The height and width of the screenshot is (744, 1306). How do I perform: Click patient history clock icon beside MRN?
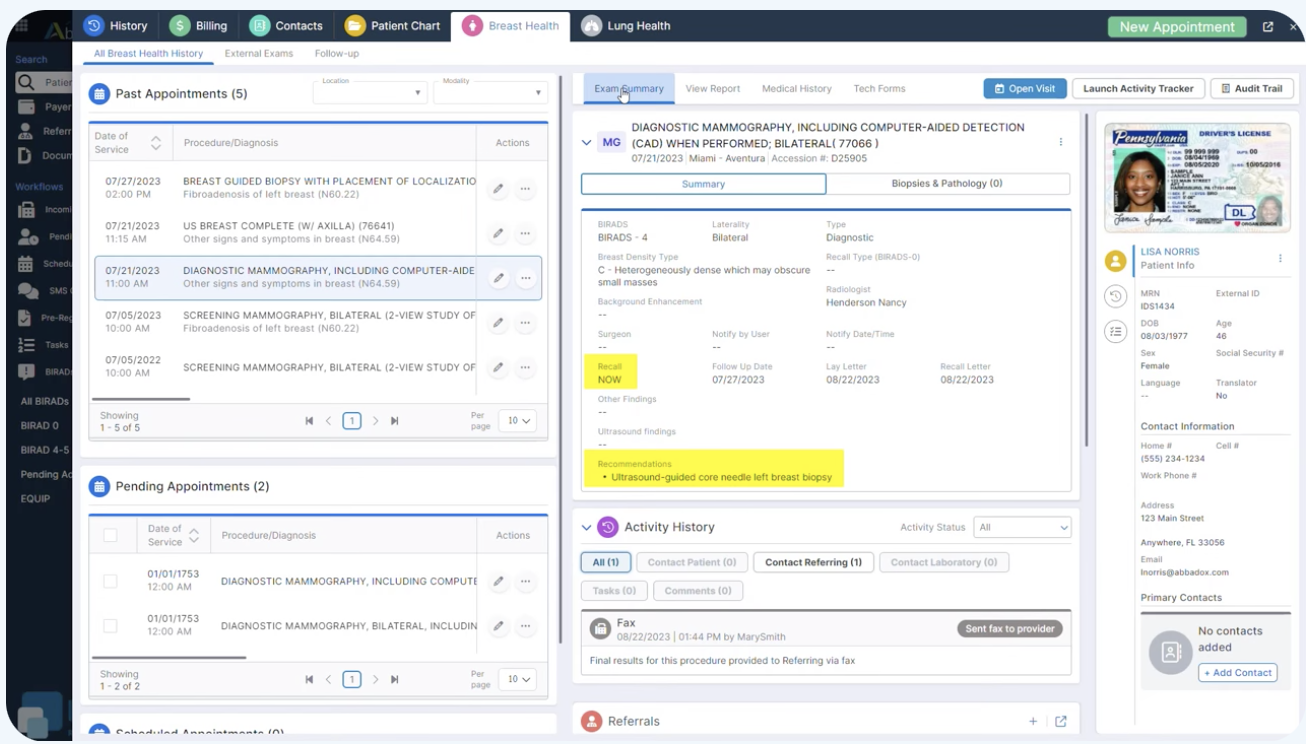coord(1115,297)
